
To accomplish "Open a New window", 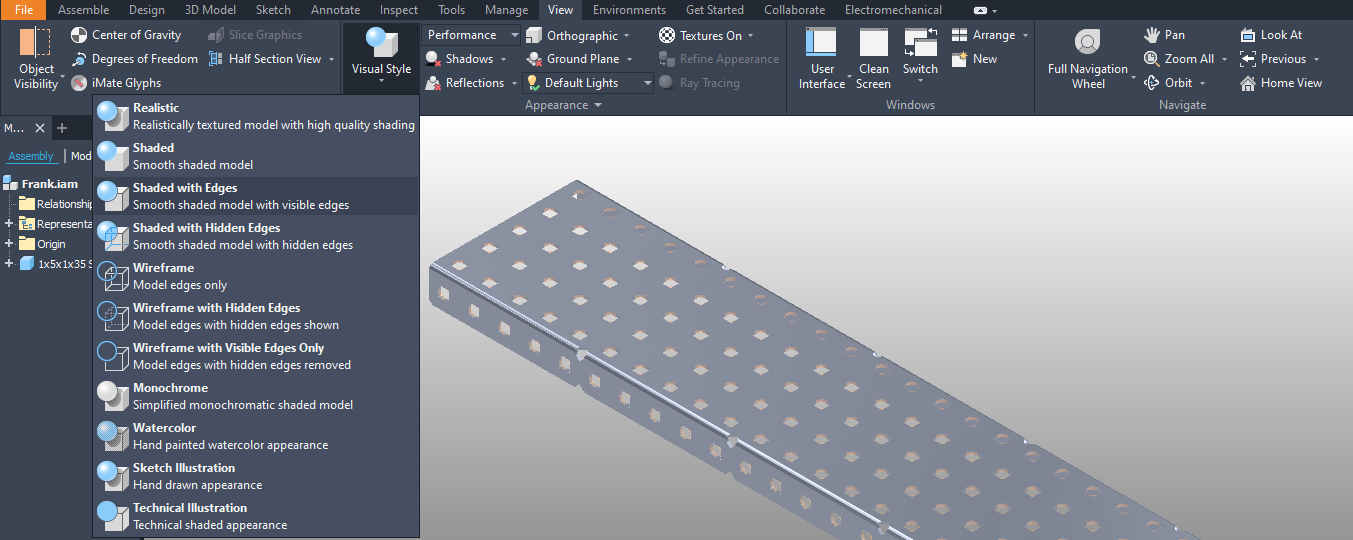I will [x=974, y=59].
